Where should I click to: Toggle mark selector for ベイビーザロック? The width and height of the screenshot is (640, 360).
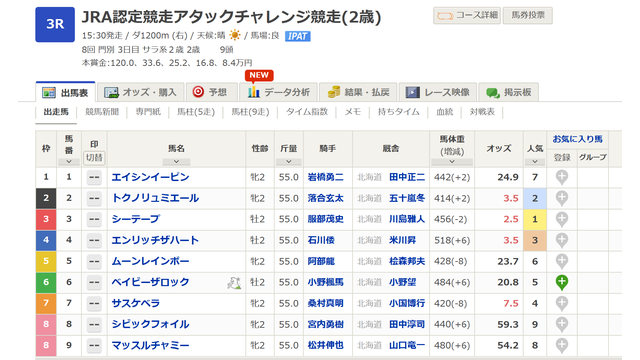click(94, 282)
